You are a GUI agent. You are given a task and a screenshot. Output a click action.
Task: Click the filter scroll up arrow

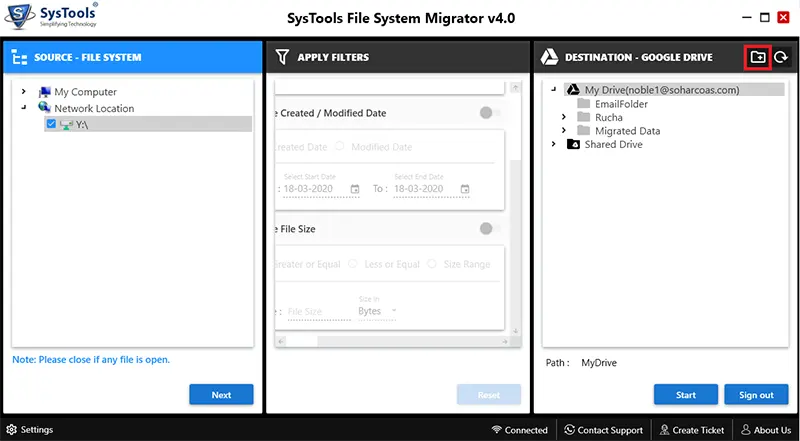click(x=515, y=88)
